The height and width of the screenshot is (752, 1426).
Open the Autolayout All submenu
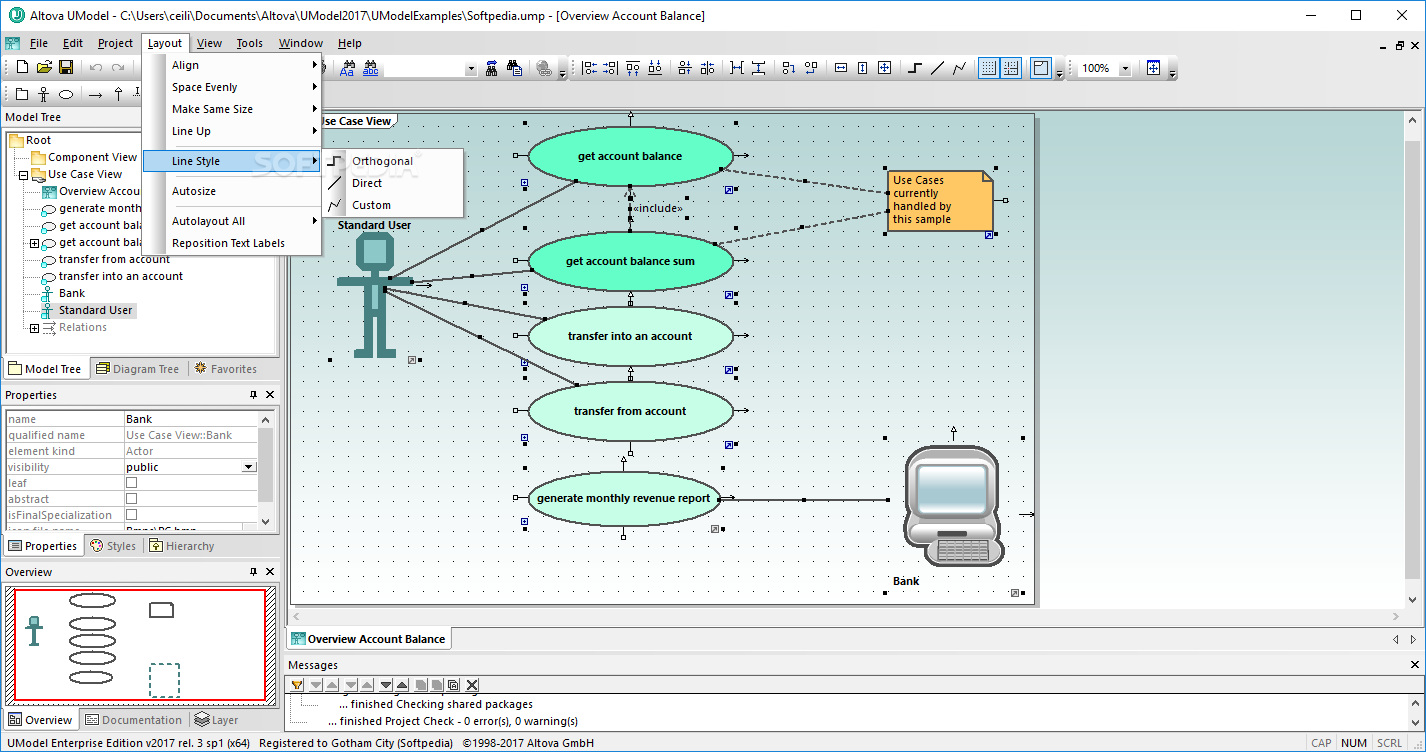232,221
